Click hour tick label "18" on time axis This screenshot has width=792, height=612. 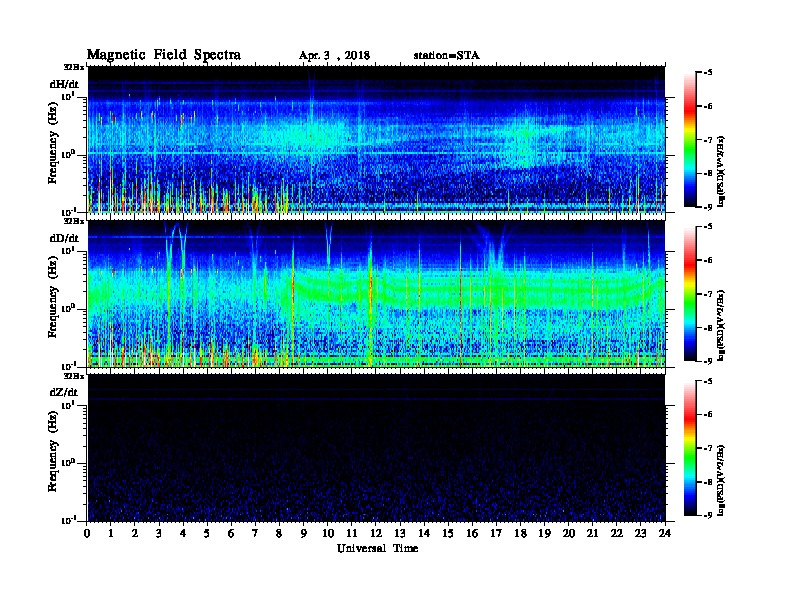tap(520, 534)
